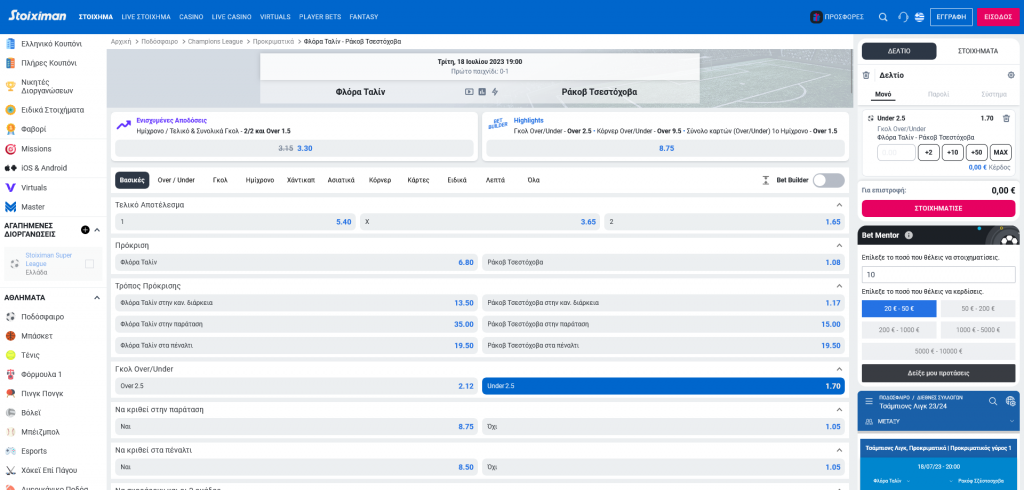Collapse Να κριθεί στα πέναλτι section

point(839,450)
